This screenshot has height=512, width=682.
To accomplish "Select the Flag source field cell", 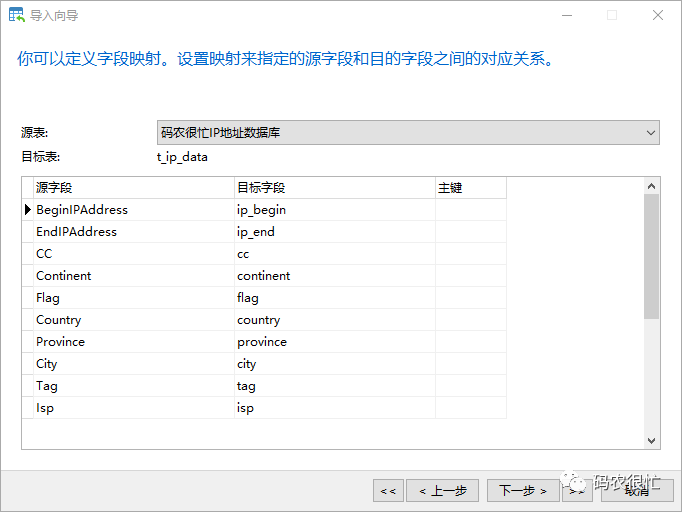I will pyautogui.click(x=134, y=298).
